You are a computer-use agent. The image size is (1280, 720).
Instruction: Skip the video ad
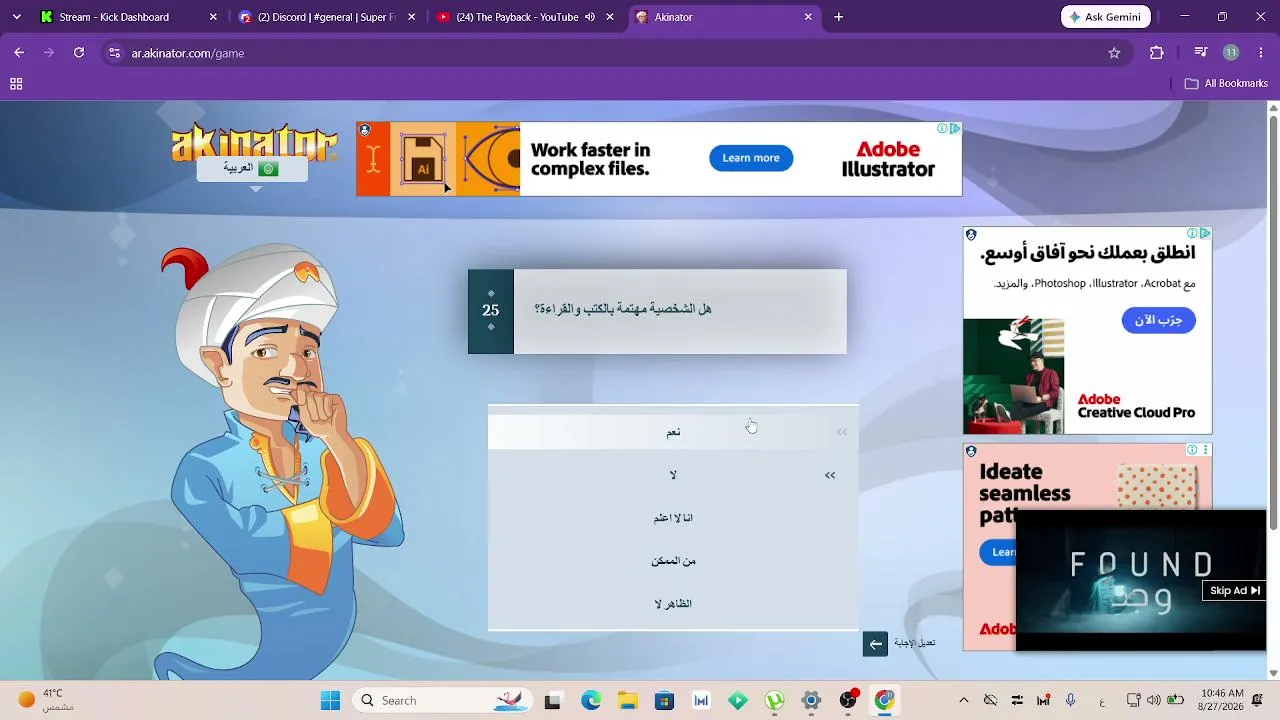1234,590
